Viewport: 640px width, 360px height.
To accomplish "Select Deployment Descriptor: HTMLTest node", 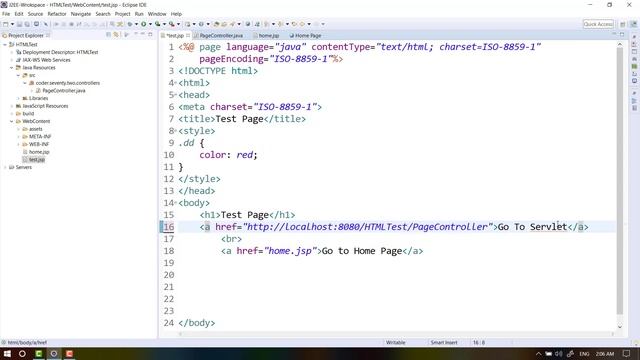I will click(60, 52).
